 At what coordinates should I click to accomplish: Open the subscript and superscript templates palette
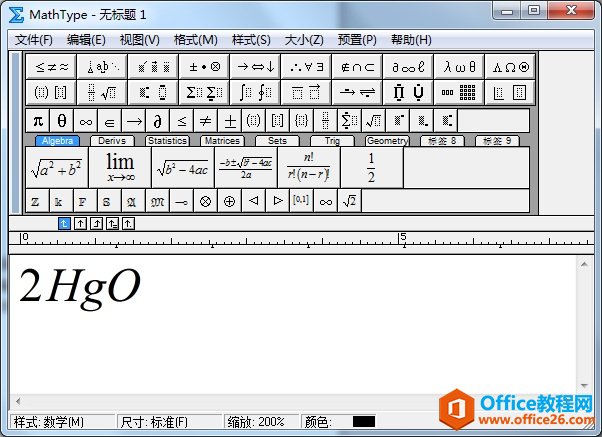click(x=153, y=92)
